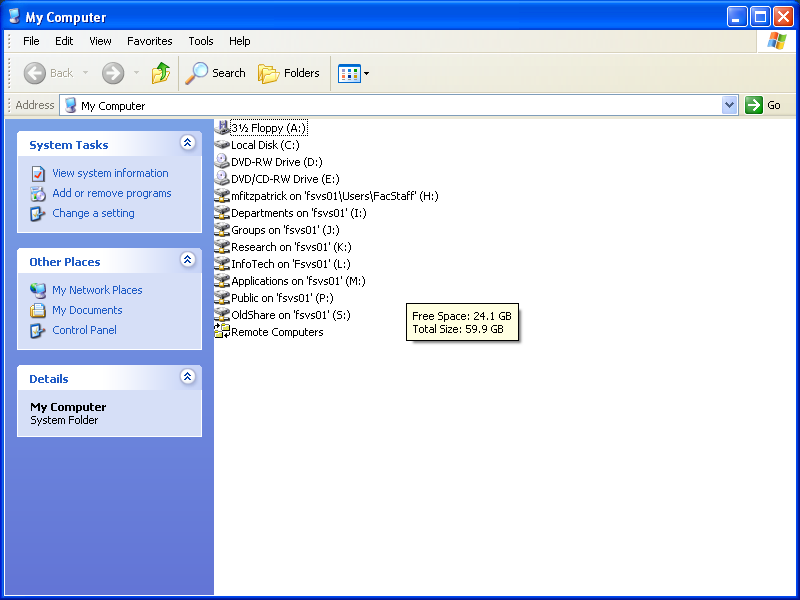Select the Remote Computers folder icon
The height and width of the screenshot is (600, 800).
click(x=222, y=332)
